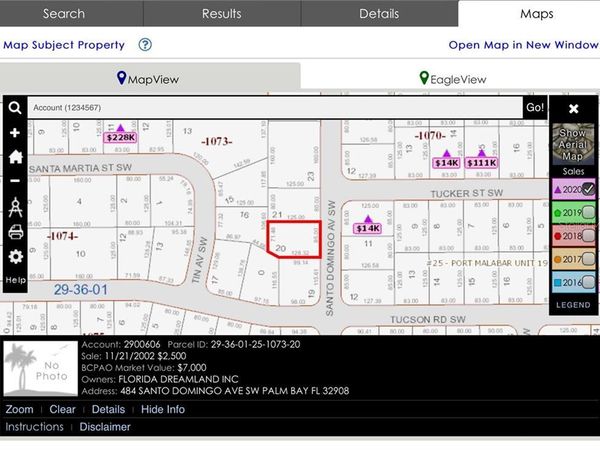Enable the 2019 sales checkbox
Viewport: 600px width, 450px height.
tap(589, 212)
